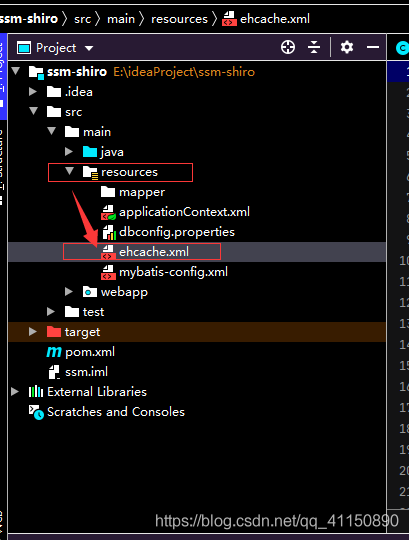Viewport: 409px width, 540px height.
Task: Collapse the src folder arrow
Action: (x=33, y=111)
